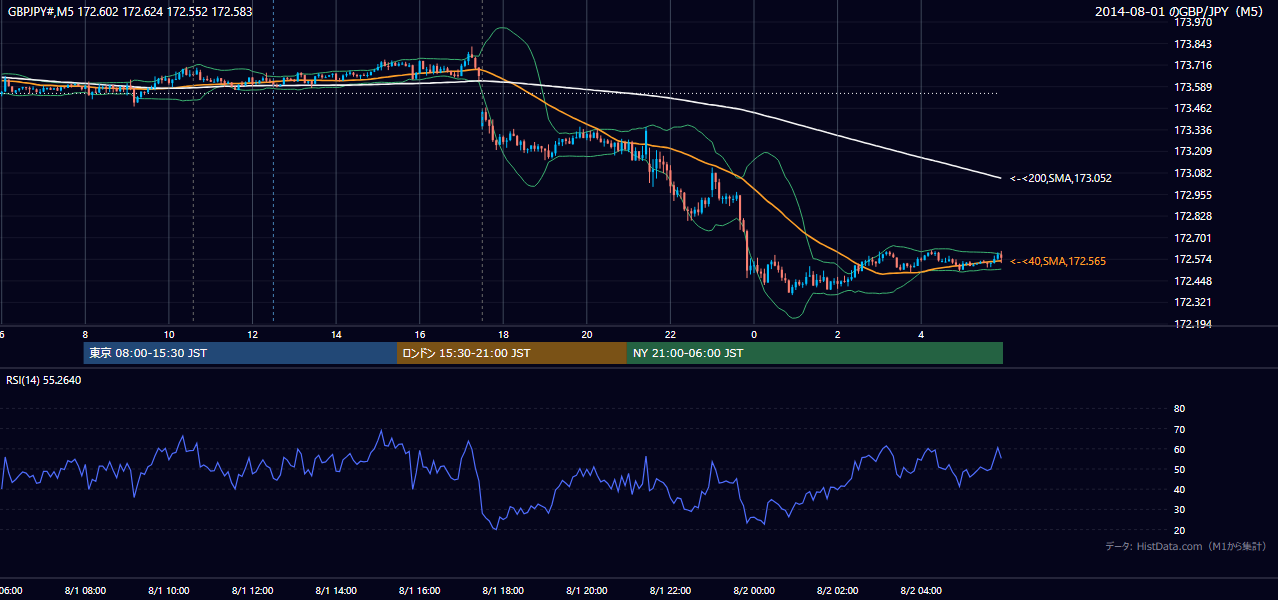Viewport: 1278px width, 600px height.
Task: Click price axis value 173.843
Action: point(1193,44)
